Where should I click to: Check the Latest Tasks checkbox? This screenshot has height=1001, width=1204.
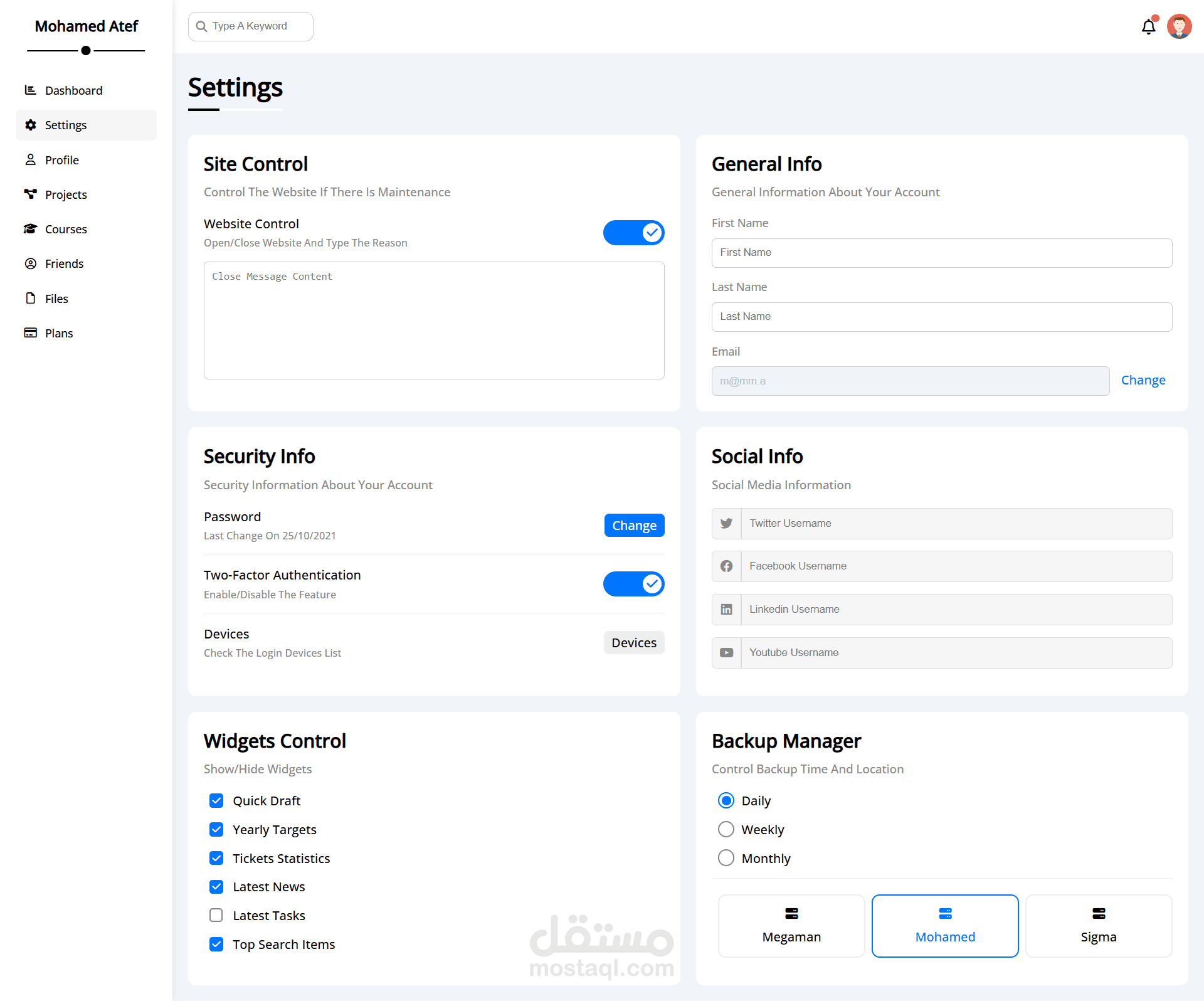tap(216, 916)
